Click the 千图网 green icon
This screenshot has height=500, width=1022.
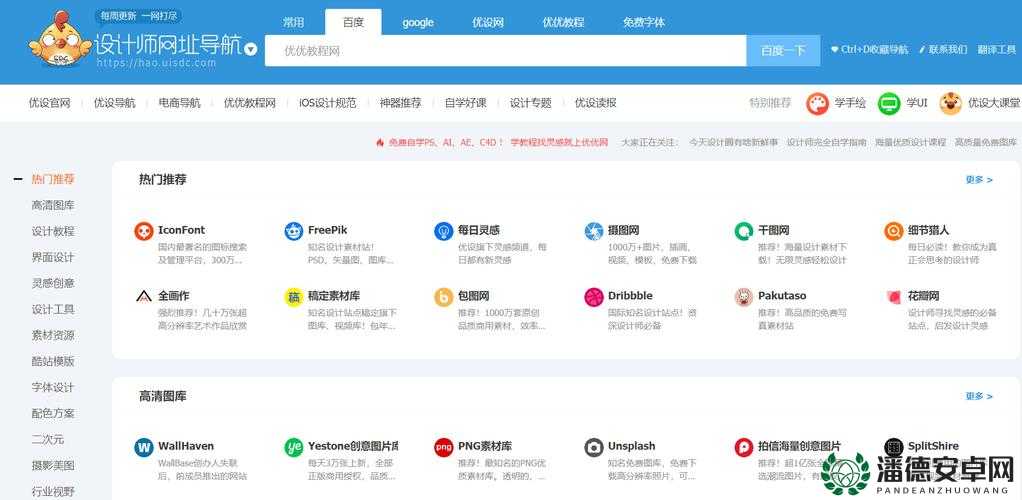[744, 231]
